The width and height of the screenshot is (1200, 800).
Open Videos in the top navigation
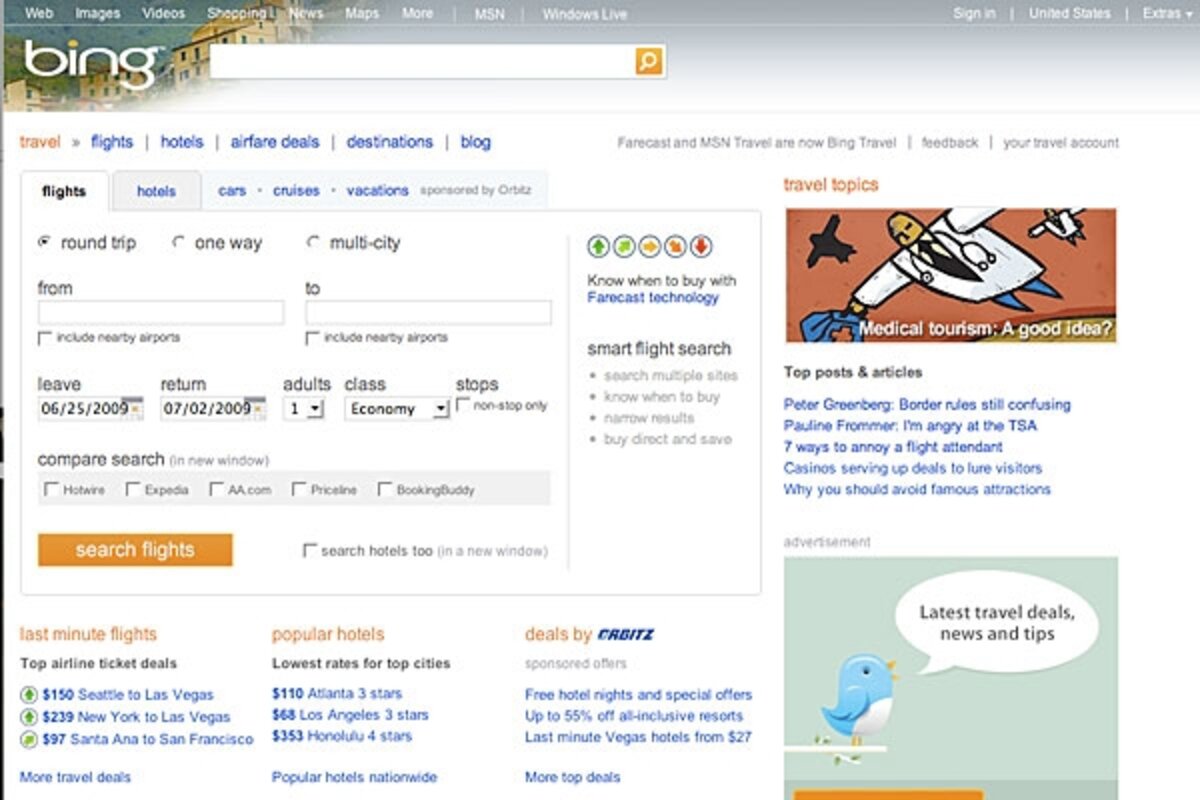[163, 13]
